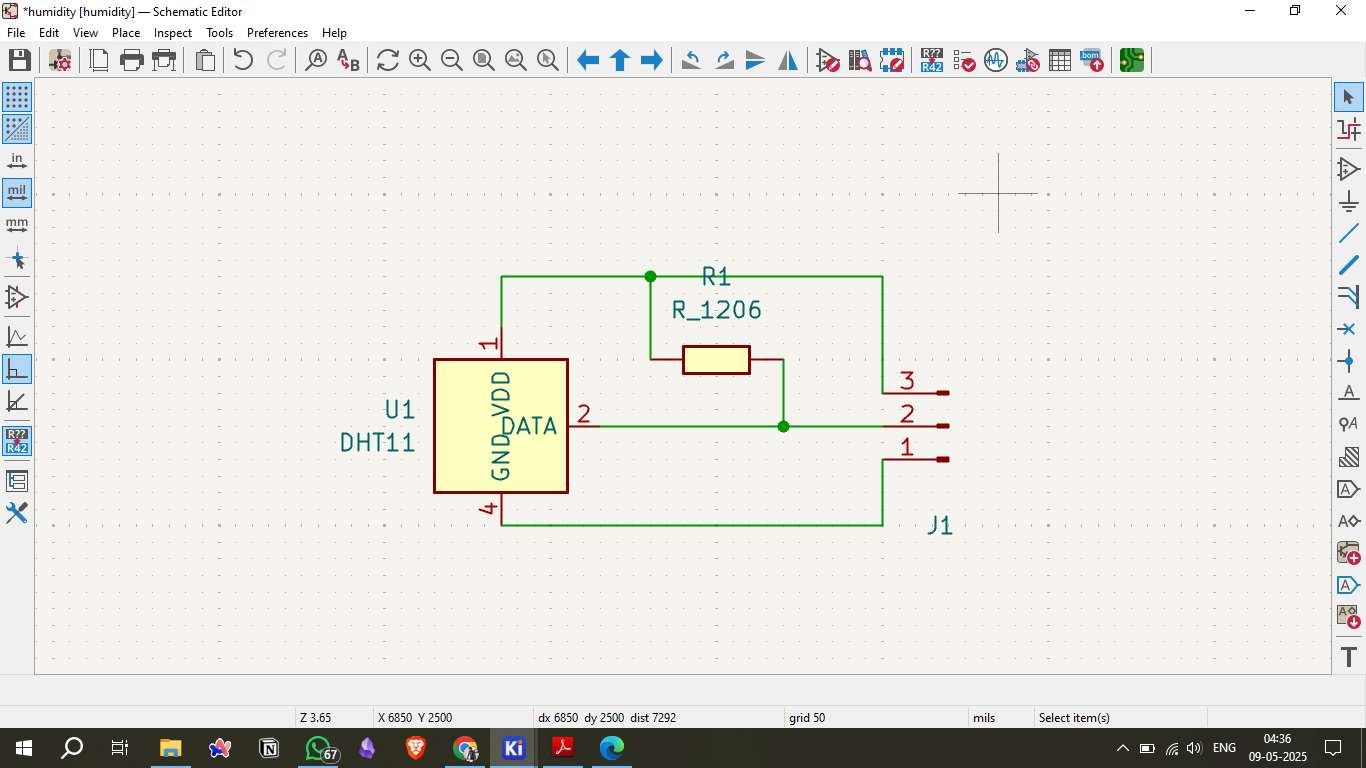Activate the Highlight Net tool
The image size is (1366, 768).
pos(1349,129)
